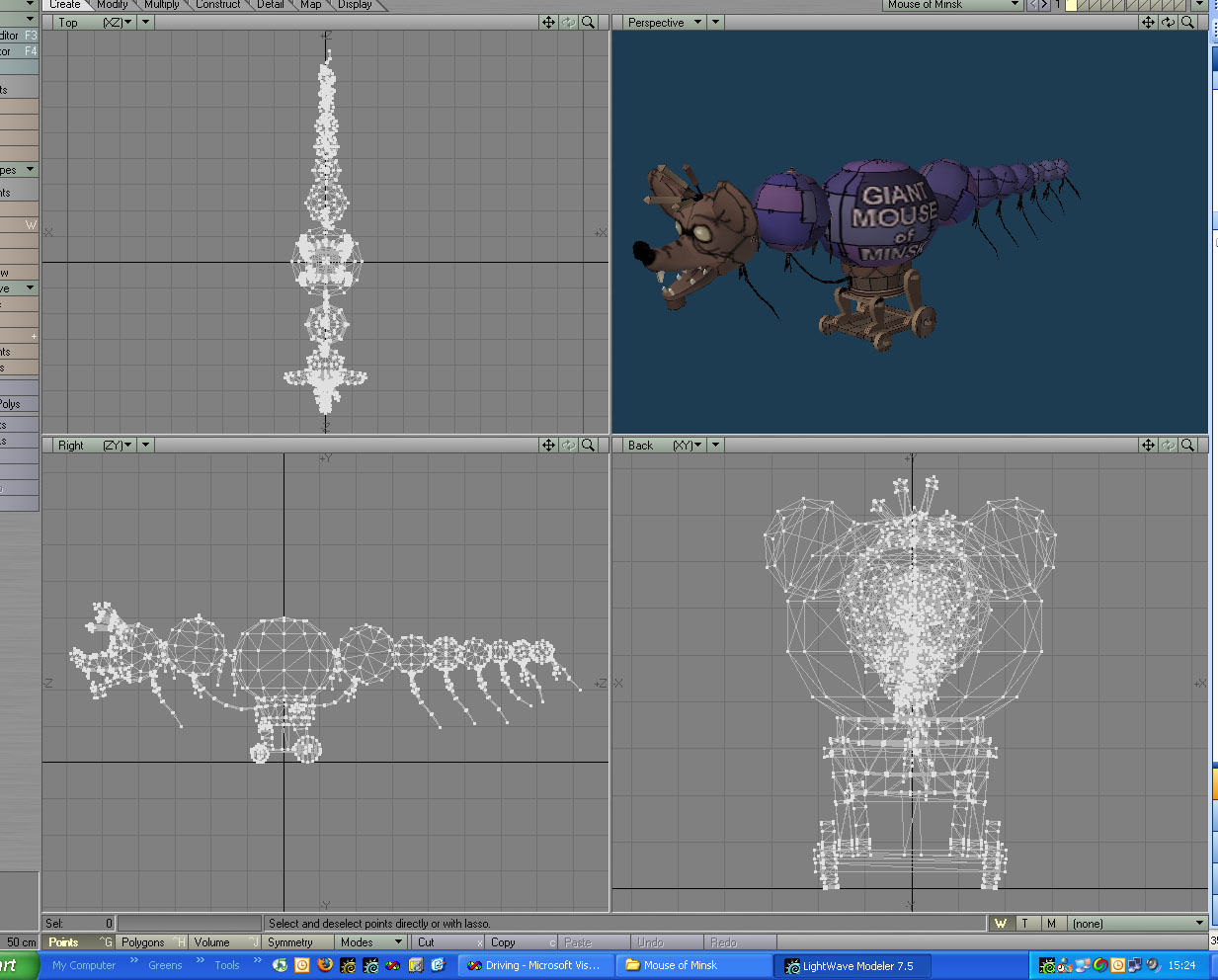Image resolution: width=1218 pixels, height=980 pixels.
Task: Switch to the Modify tab
Action: coord(112,5)
